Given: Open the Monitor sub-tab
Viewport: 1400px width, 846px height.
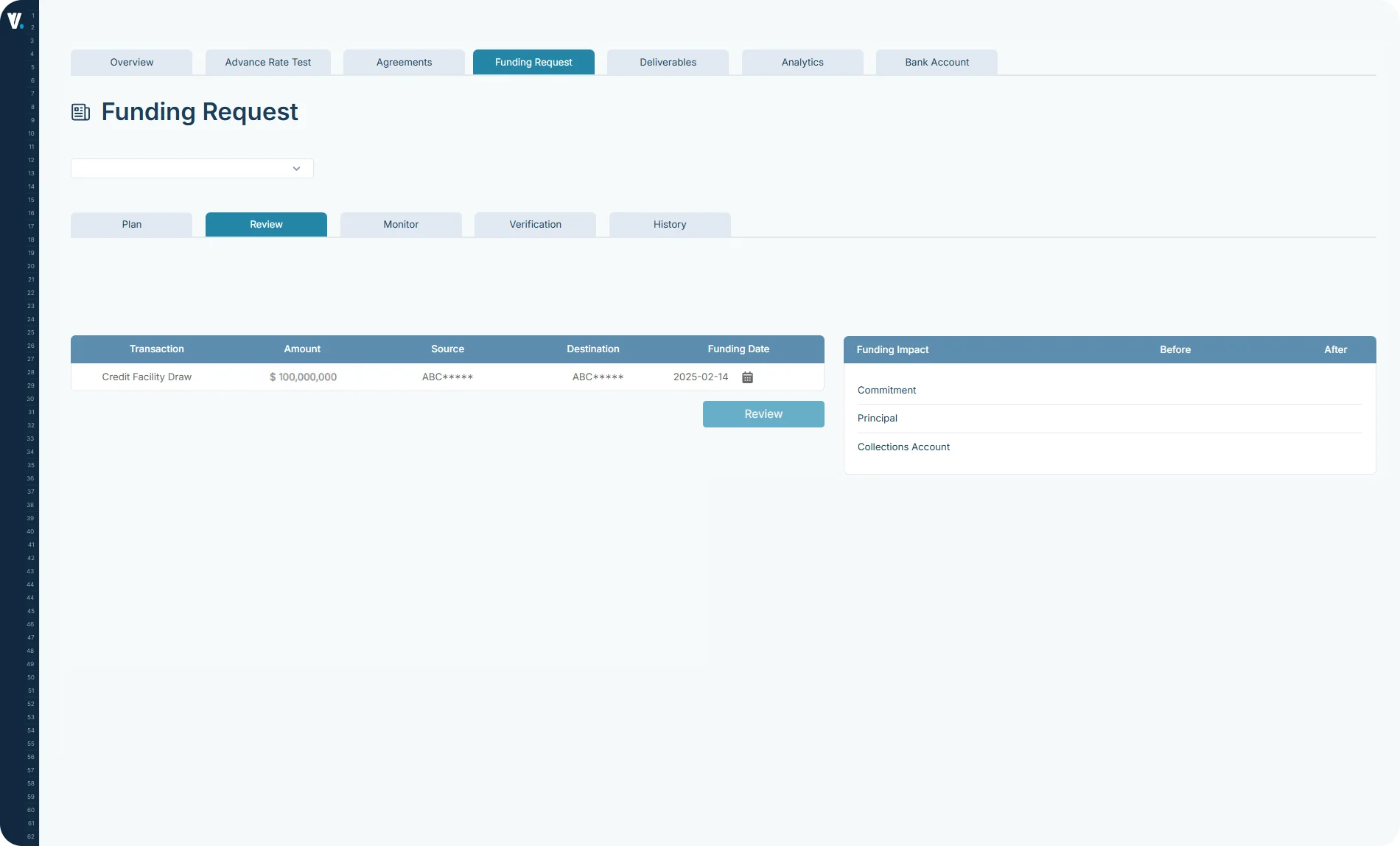Looking at the screenshot, I should 401,224.
